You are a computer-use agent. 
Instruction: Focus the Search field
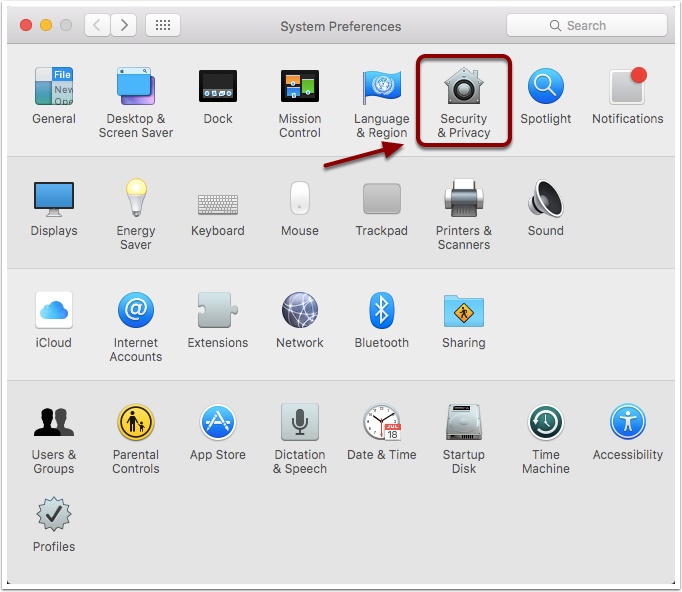(x=587, y=25)
